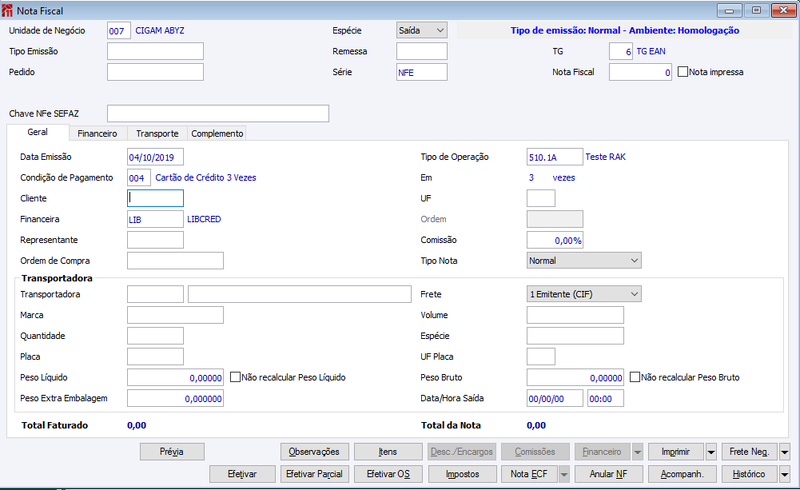Open the Impostos button

462,474
